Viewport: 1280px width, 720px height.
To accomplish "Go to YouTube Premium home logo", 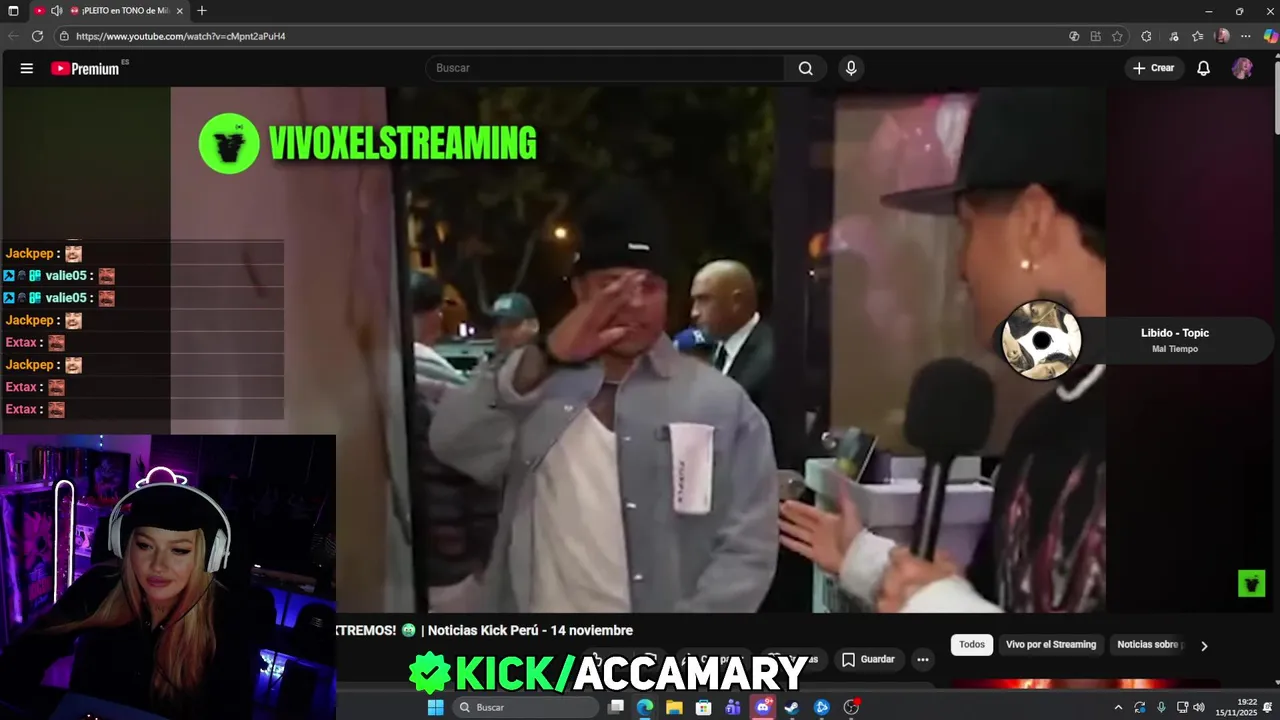I will point(86,68).
